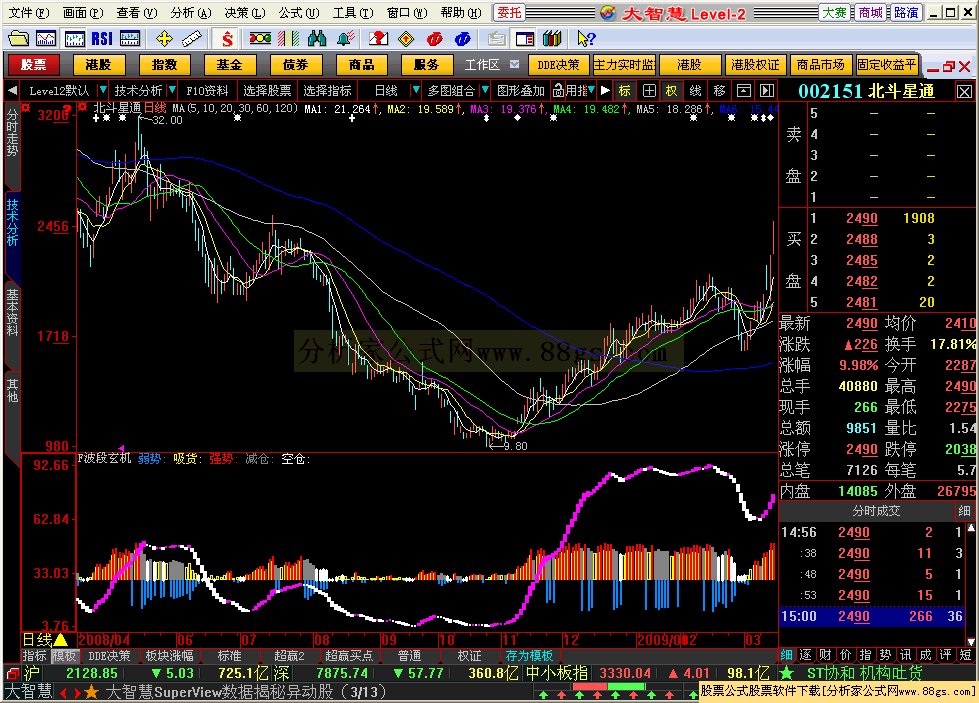Screen dimensions: 979x703
Task: Click the red dollar sign icon
Action: 227,39
